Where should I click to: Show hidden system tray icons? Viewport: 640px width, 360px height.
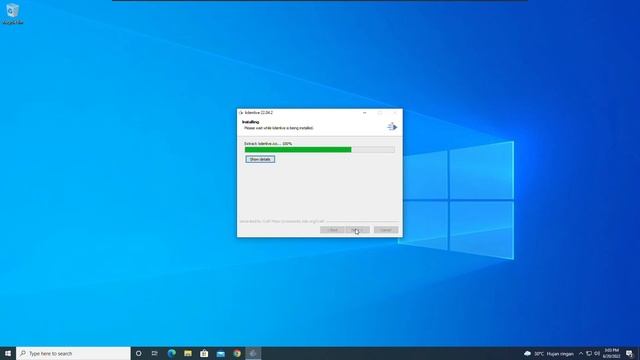click(x=581, y=353)
